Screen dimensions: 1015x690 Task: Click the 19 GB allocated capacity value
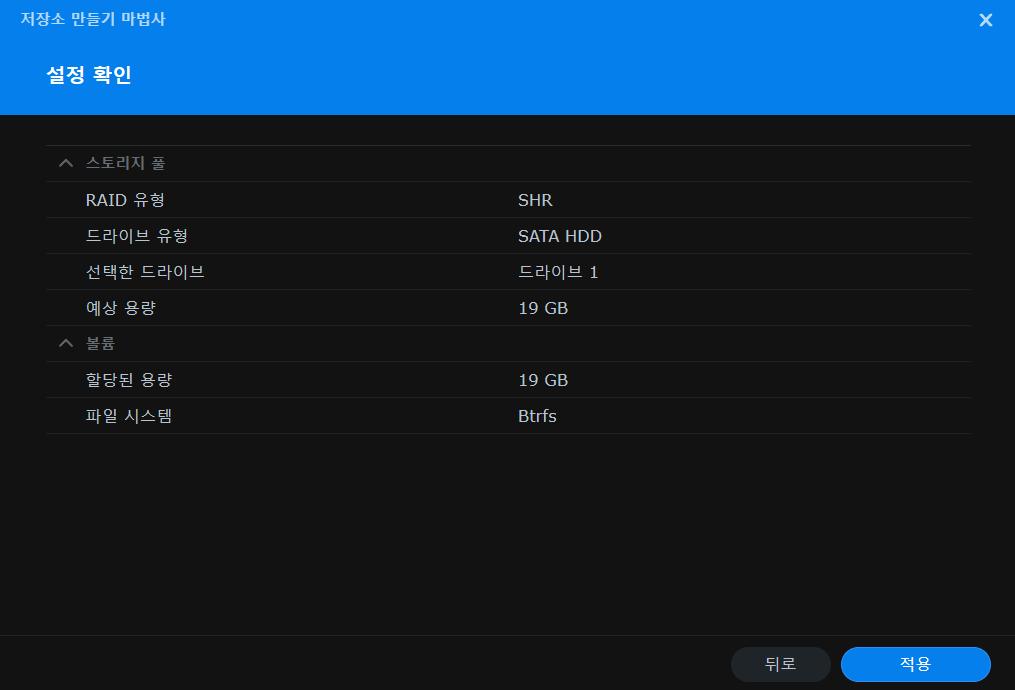click(543, 380)
